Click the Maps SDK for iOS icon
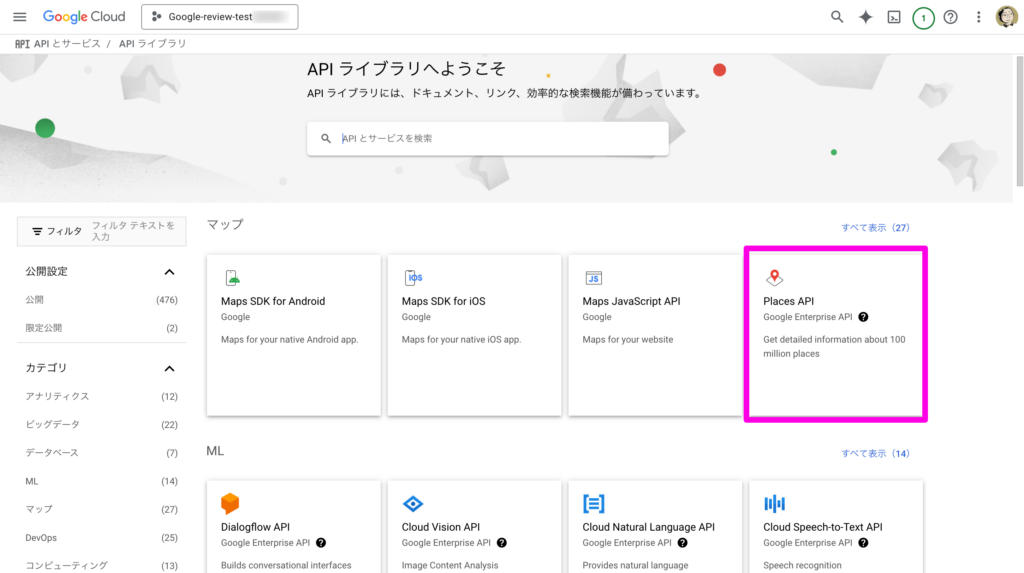Screen dimensions: 1024x573 click(x=413, y=278)
